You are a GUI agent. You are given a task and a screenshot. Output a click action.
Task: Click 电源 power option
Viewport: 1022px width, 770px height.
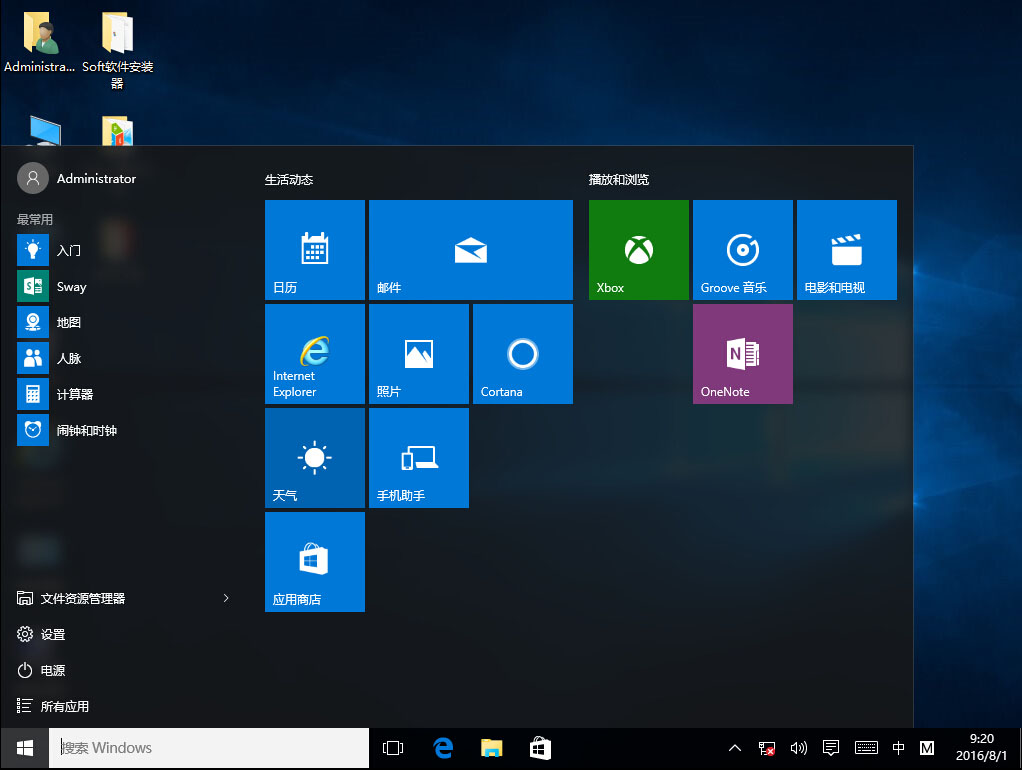(x=52, y=670)
